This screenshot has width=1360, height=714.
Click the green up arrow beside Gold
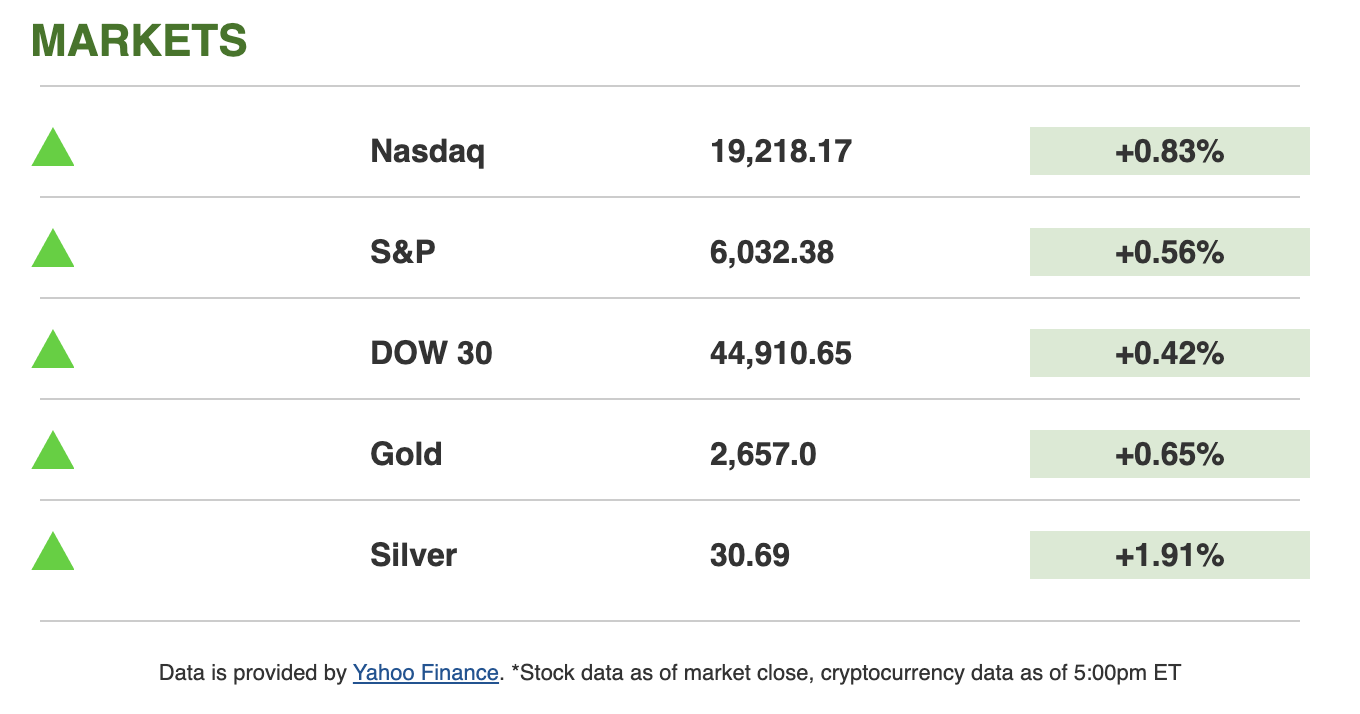53,452
